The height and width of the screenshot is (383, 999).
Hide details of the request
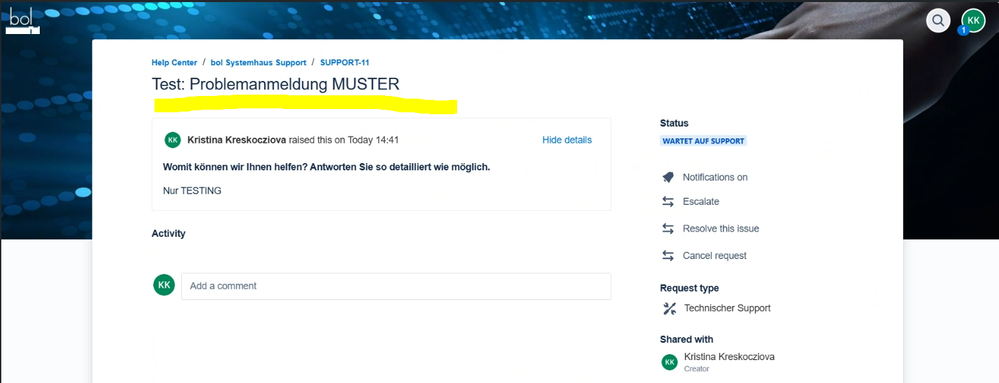[x=567, y=140]
